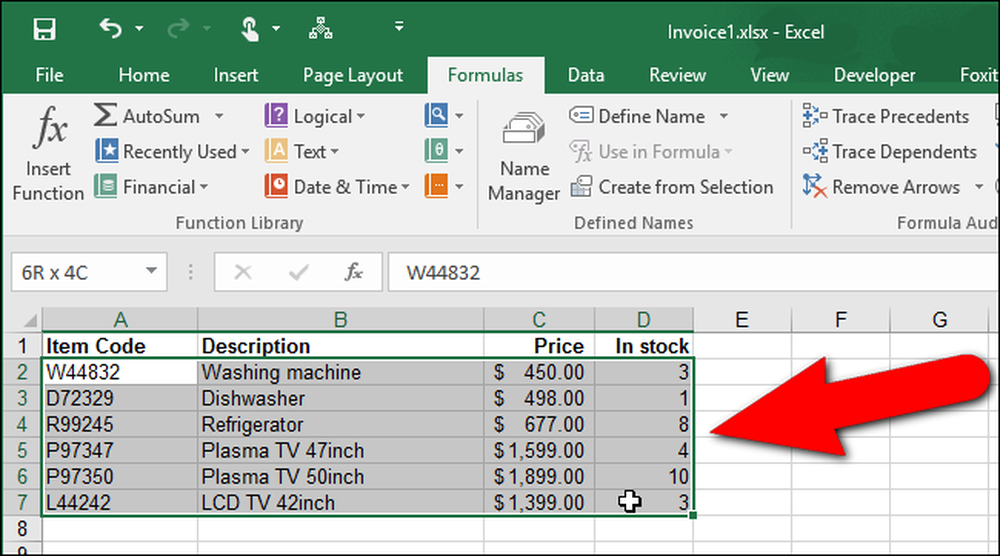Expand the Define Name dropdown arrow
Image resolution: width=1000 pixels, height=556 pixels.
pos(723,116)
